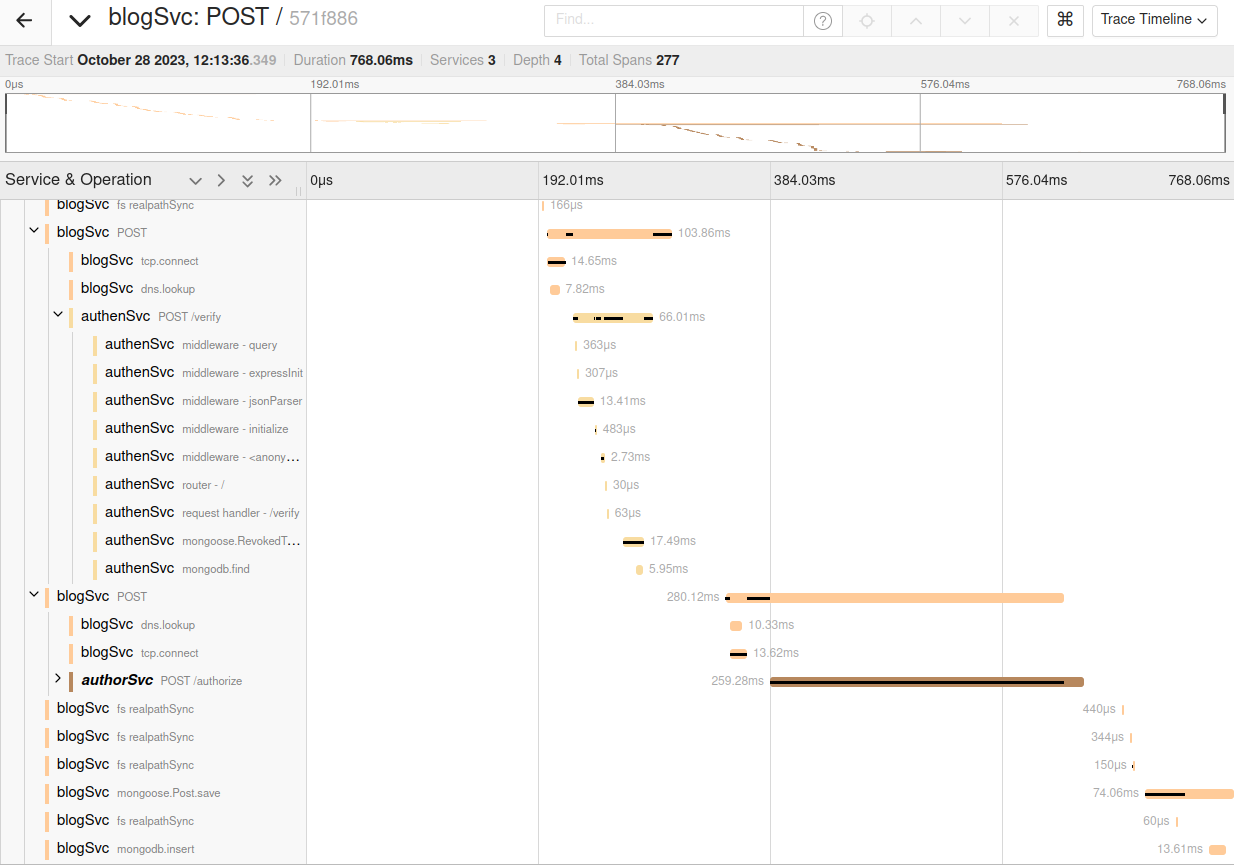Click the Duration 768.06ms header text
Viewport: 1234px width, 865px height.
point(353,60)
